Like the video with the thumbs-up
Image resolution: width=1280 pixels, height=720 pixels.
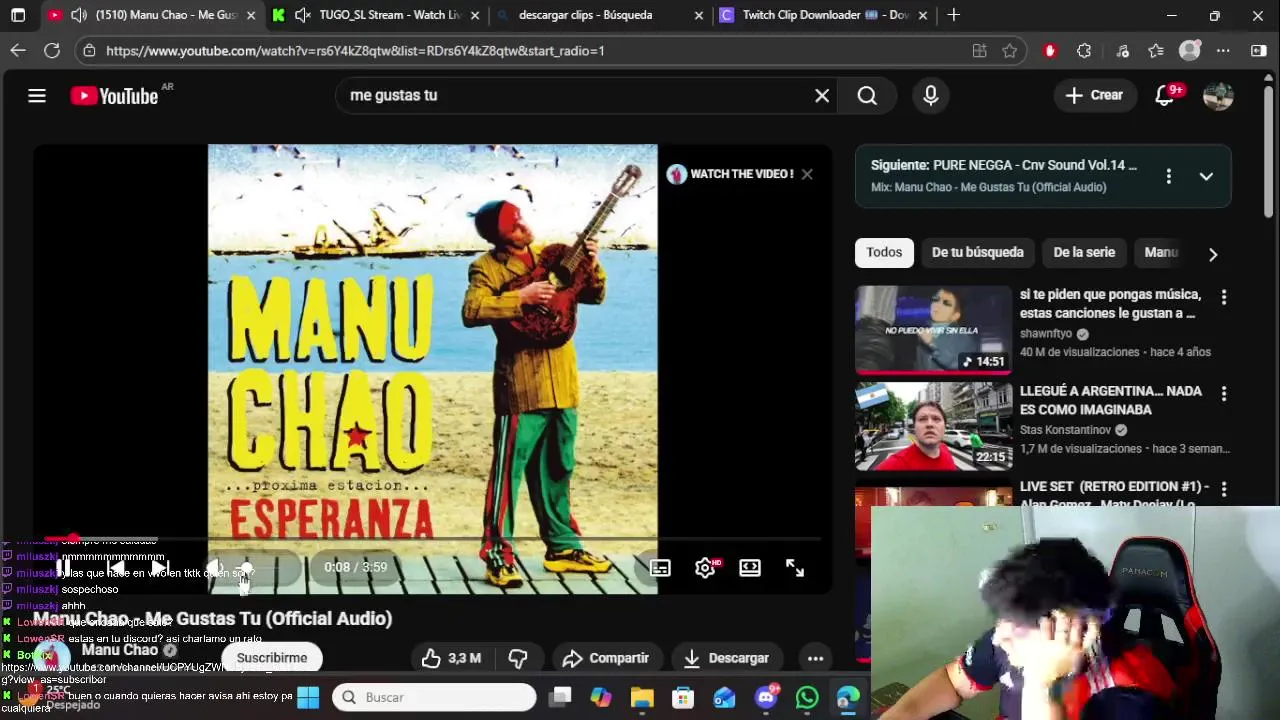click(451, 658)
